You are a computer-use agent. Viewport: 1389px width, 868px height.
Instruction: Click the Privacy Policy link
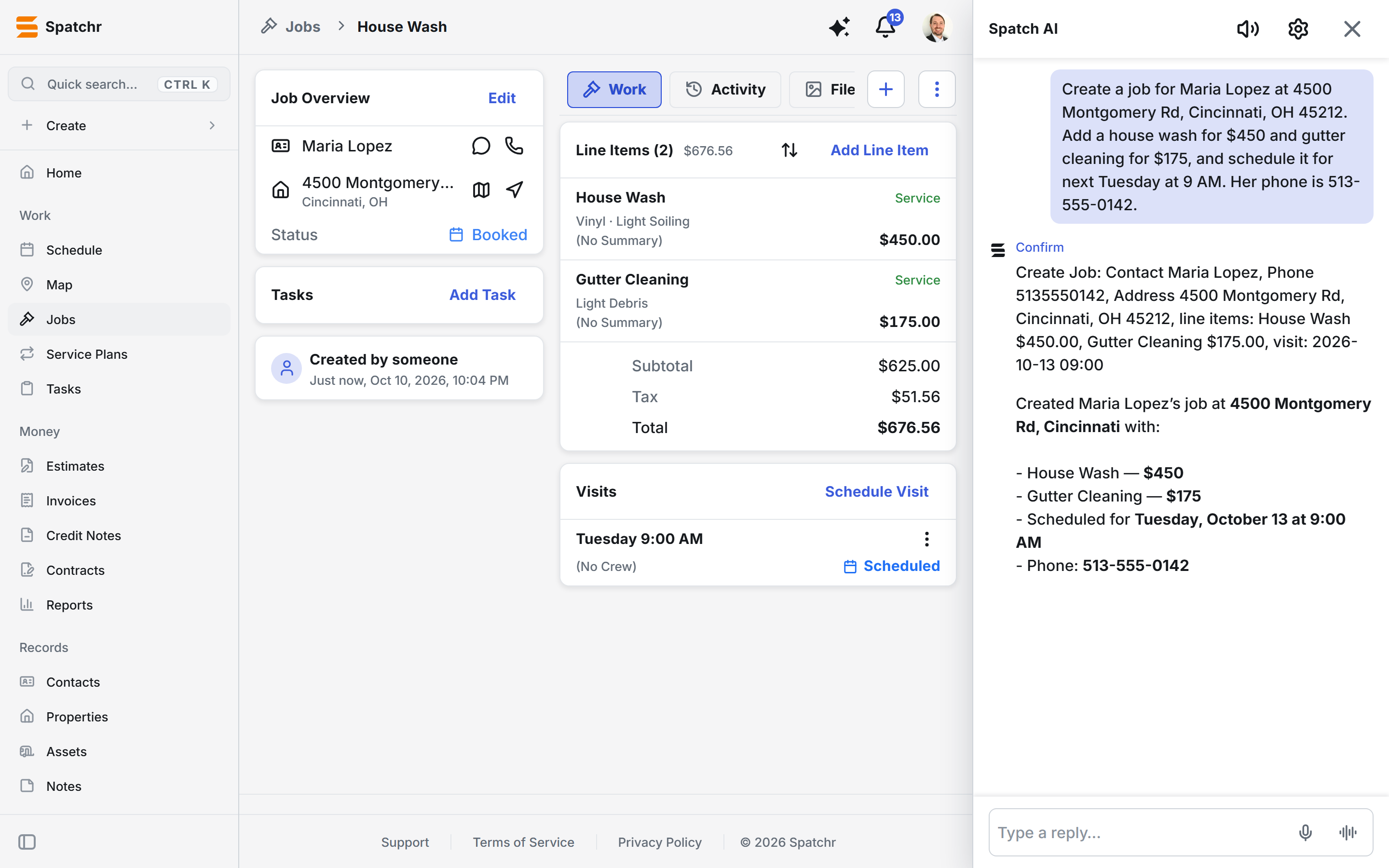pos(659,842)
